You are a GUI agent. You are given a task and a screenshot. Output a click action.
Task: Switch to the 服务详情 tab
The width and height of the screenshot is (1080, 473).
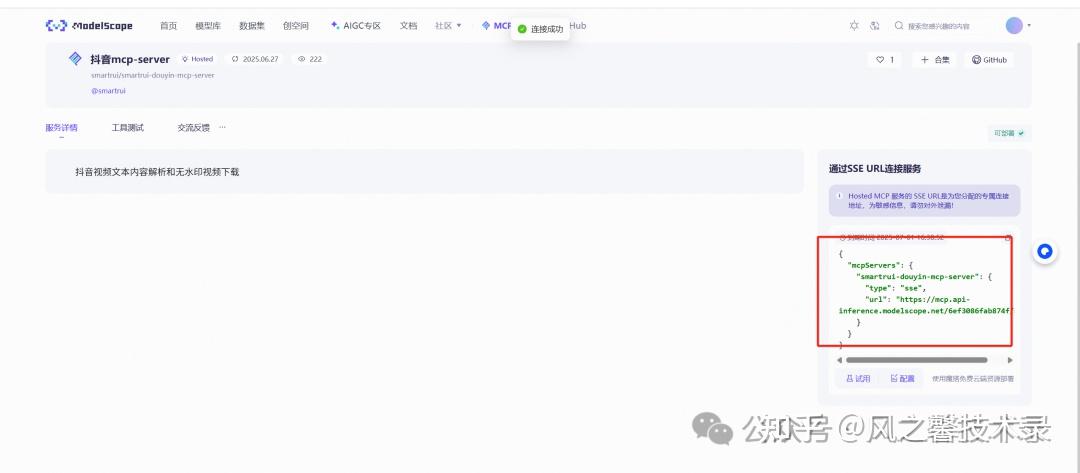(x=61, y=128)
